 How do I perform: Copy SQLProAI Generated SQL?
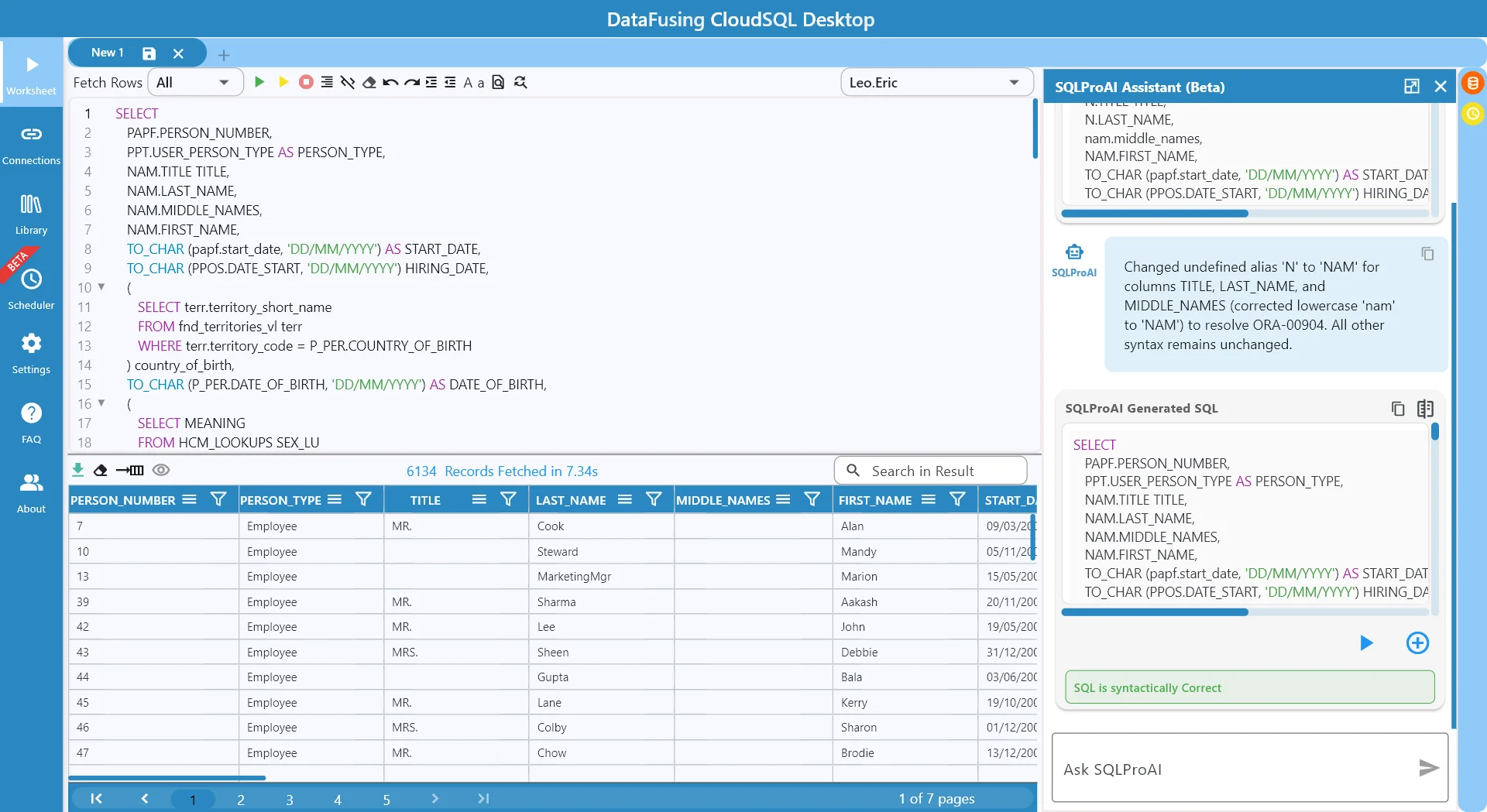point(1398,408)
